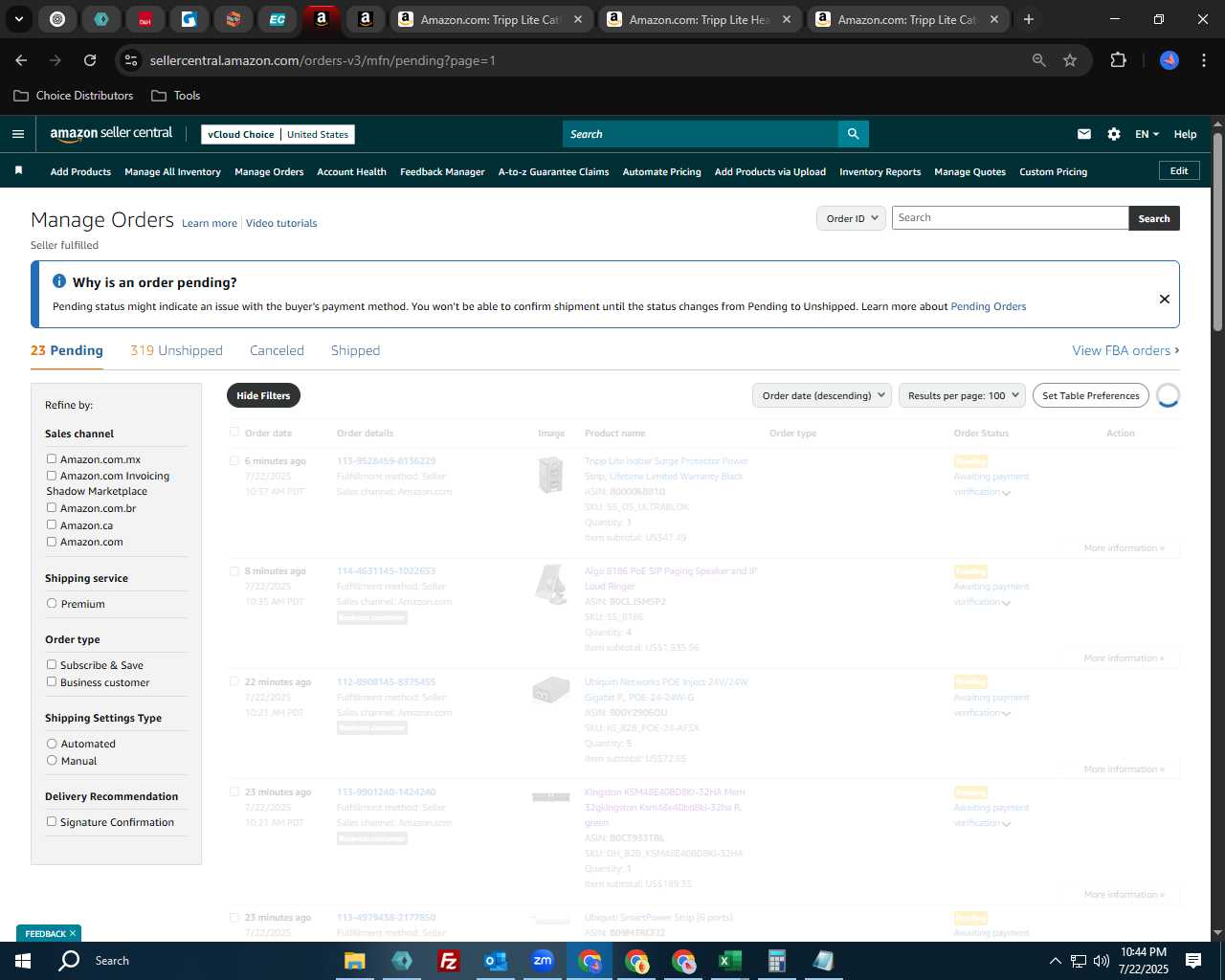Viewport: 1225px width, 980px height.
Task: Click the Hide Filters button
Action: pos(263,395)
